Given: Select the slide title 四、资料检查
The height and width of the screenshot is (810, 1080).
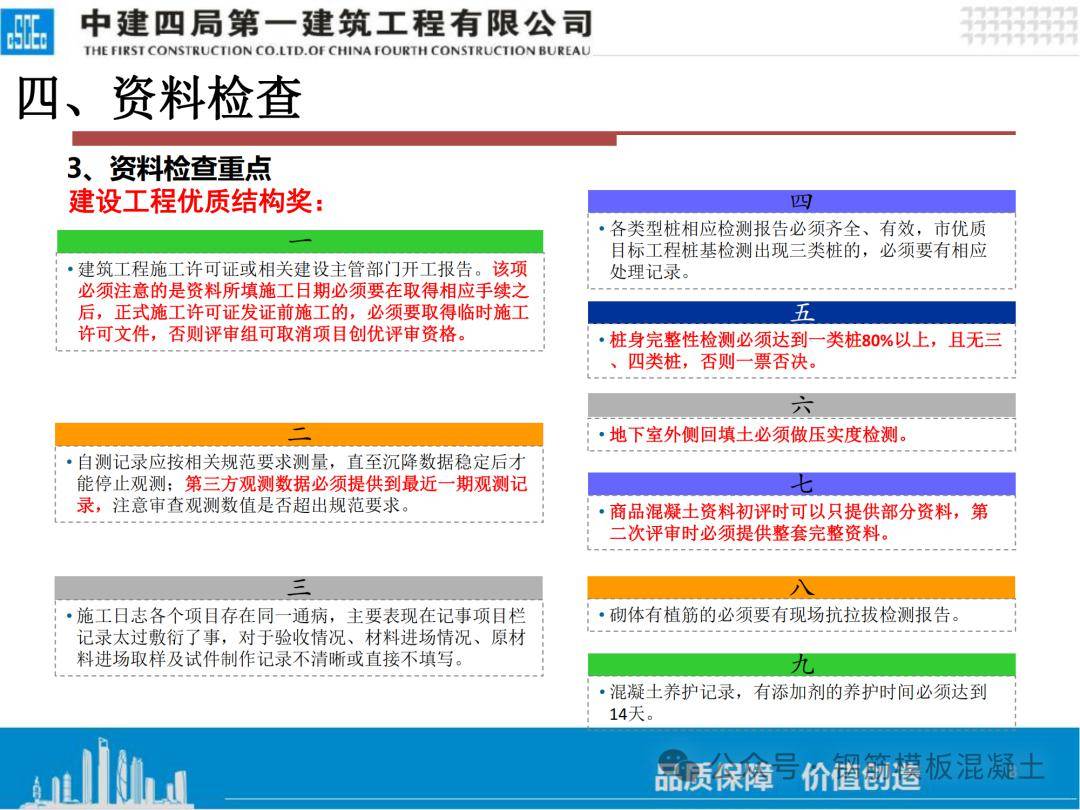Looking at the screenshot, I should click(159, 97).
